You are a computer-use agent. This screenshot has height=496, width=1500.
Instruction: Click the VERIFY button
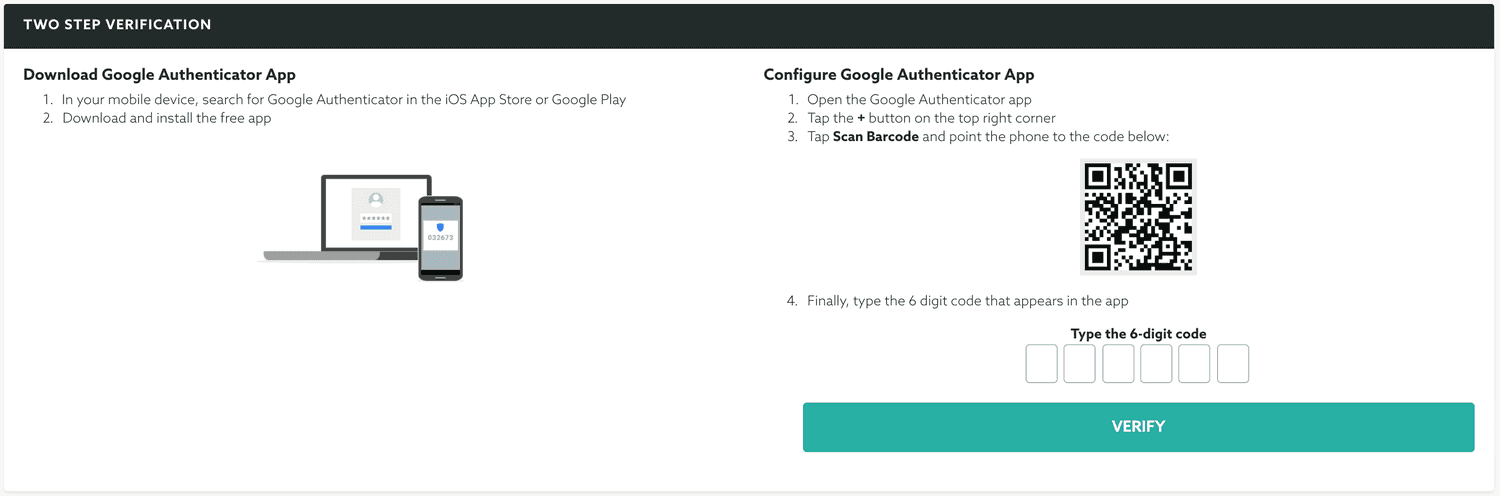1138,427
